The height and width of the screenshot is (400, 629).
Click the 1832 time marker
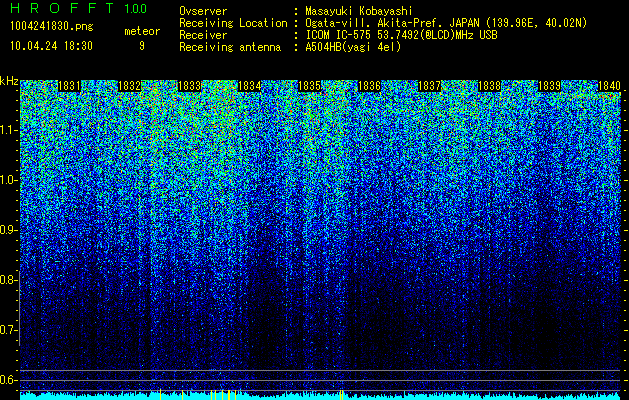(x=130, y=86)
